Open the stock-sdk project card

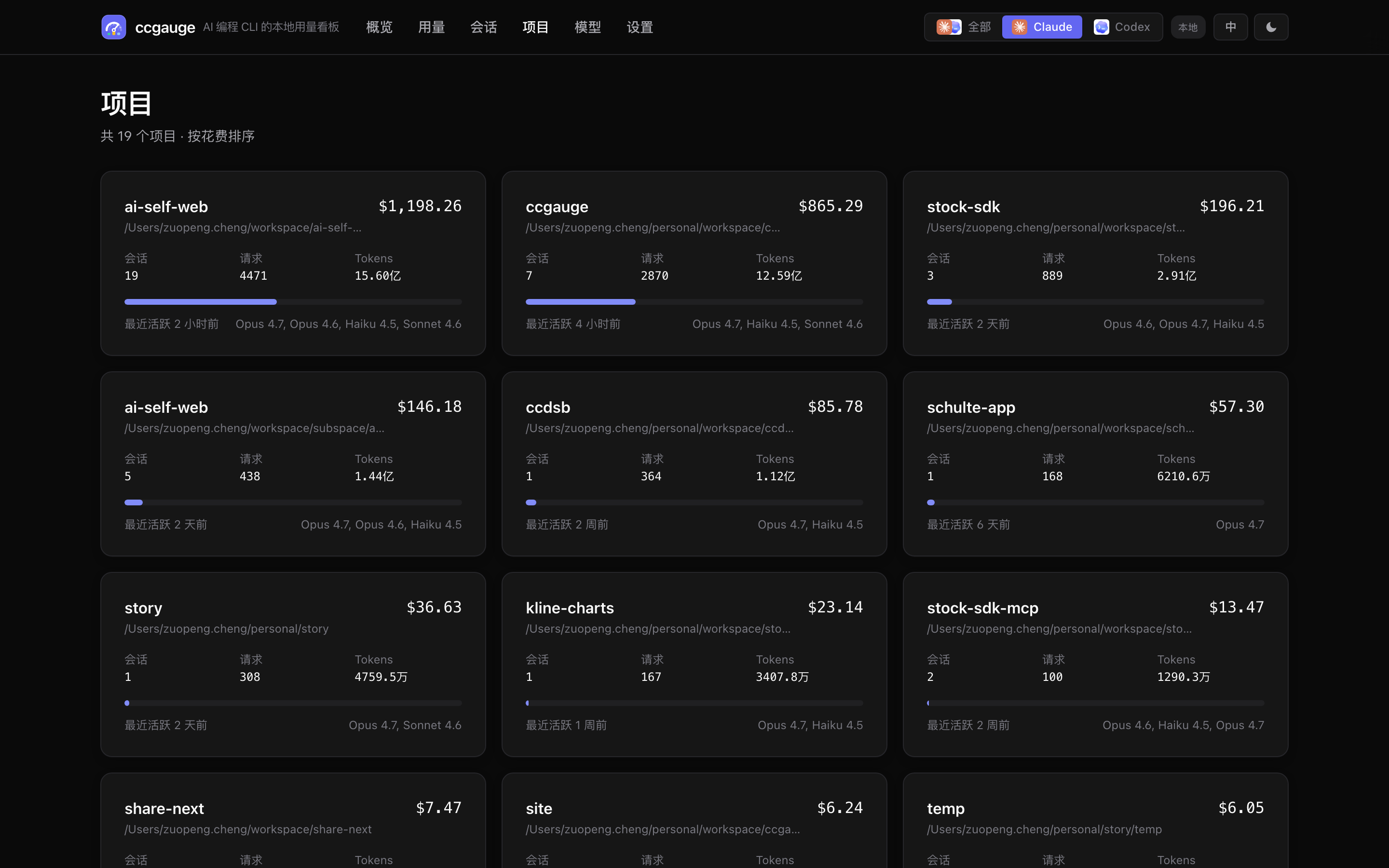coord(1095,263)
